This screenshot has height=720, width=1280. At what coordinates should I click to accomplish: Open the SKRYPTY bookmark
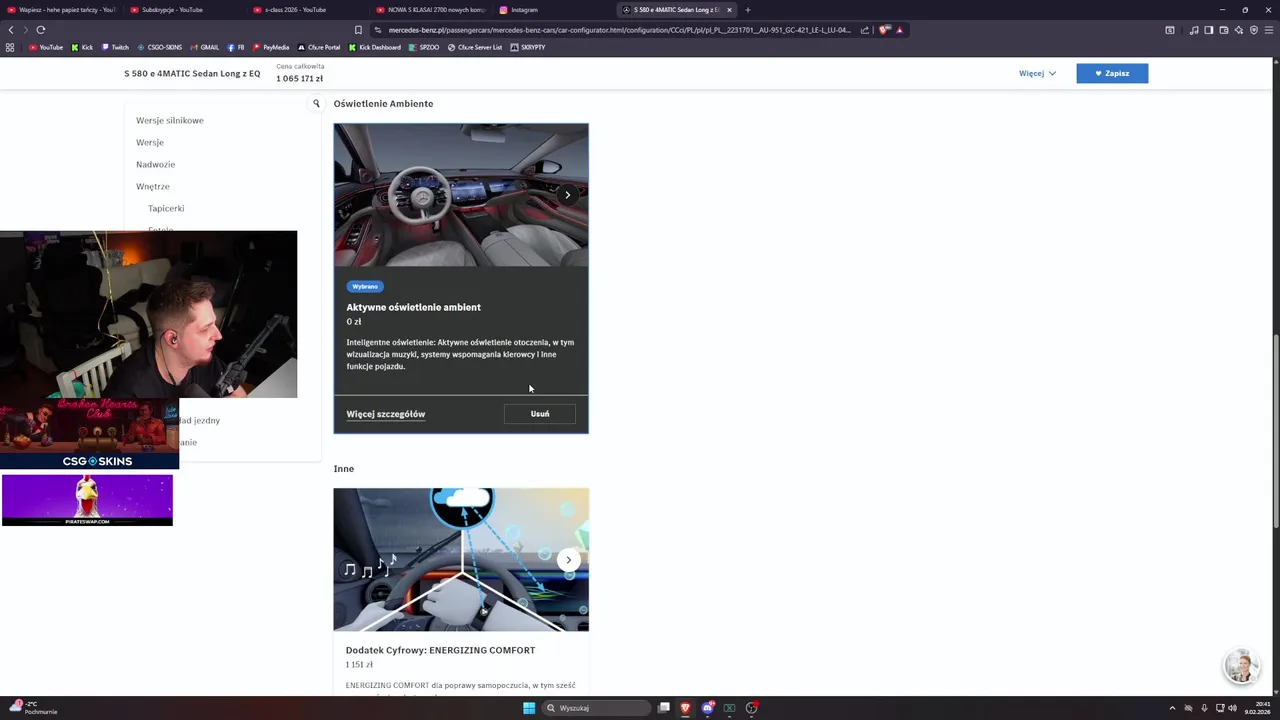coord(528,47)
